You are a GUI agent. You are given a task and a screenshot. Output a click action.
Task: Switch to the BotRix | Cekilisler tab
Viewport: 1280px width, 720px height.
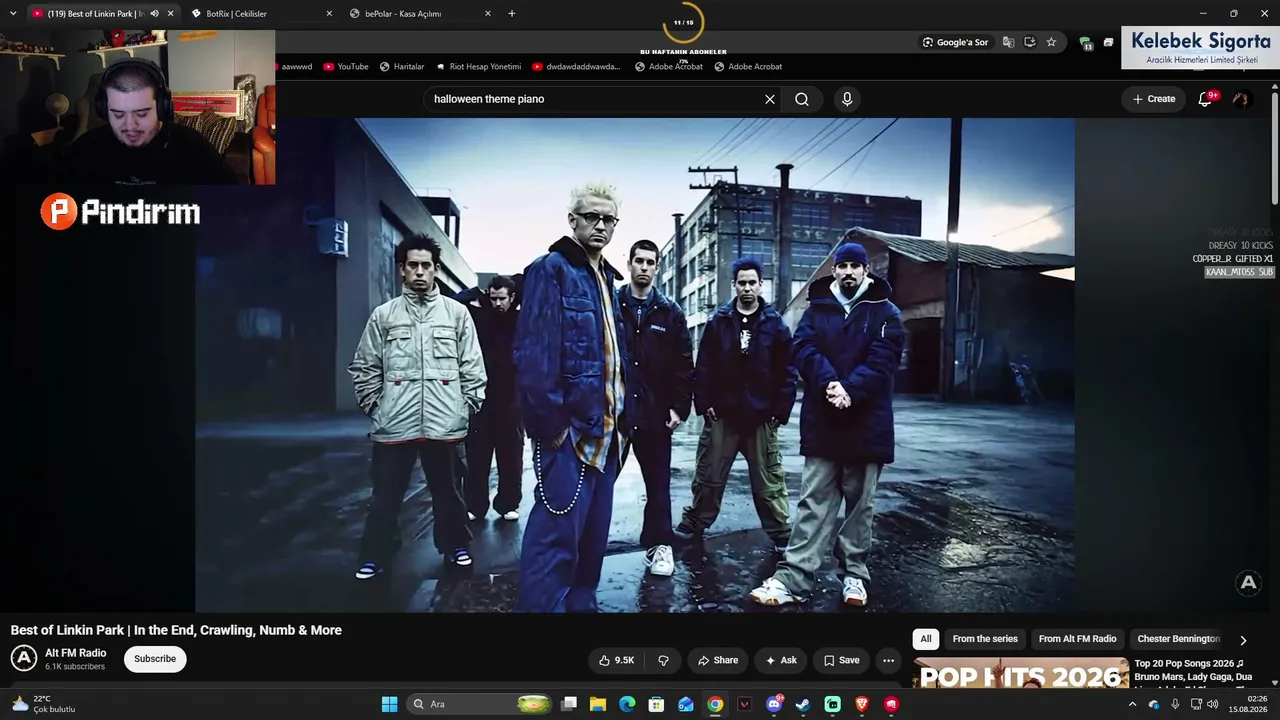coord(262,14)
